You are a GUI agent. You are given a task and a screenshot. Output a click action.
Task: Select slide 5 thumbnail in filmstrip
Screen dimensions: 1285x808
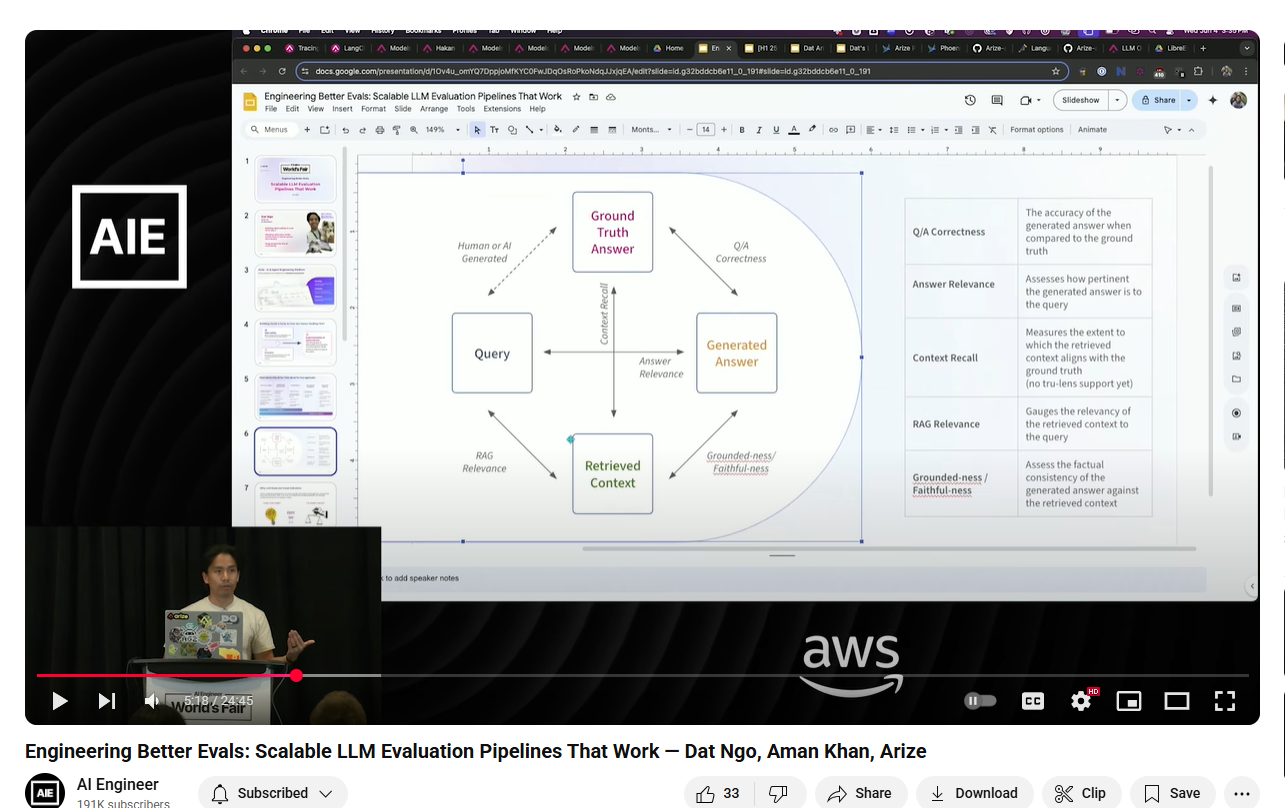295,396
